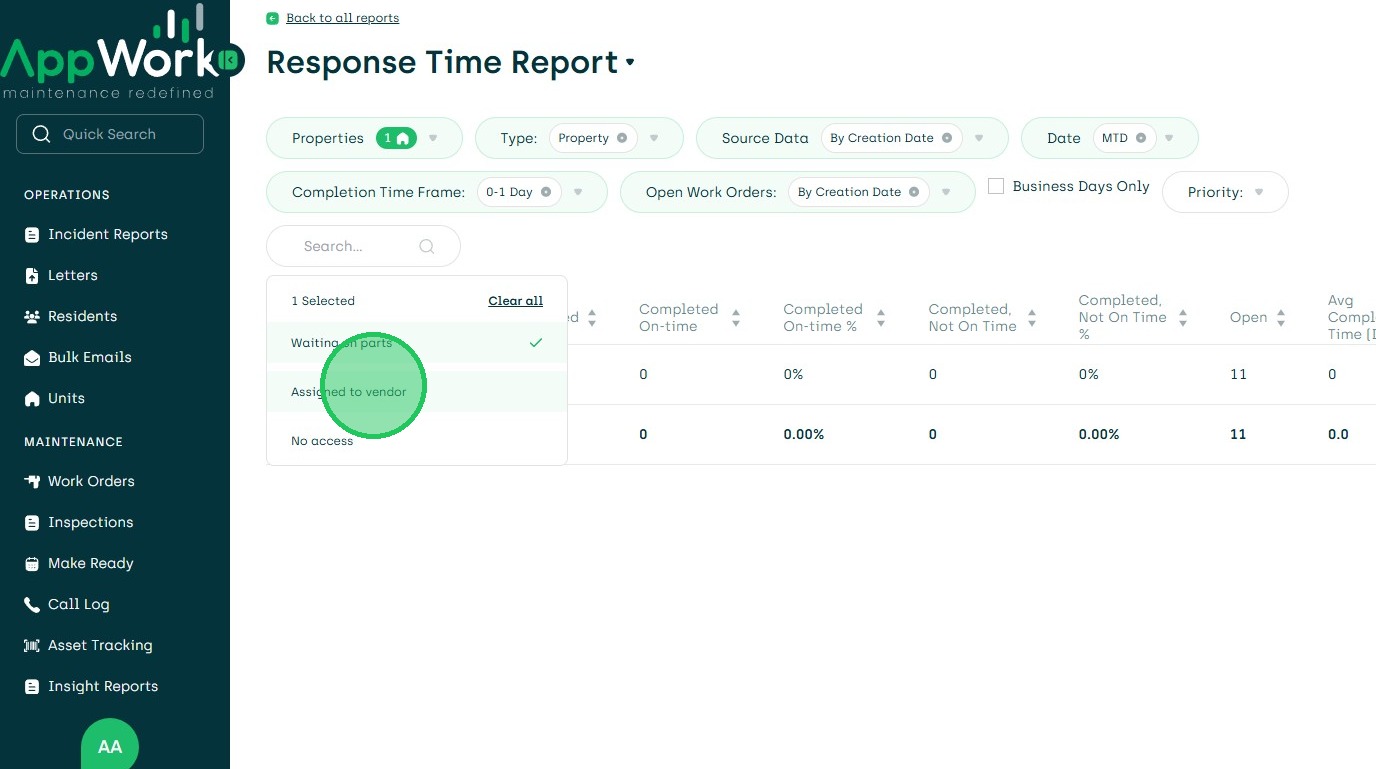Expand the Date filter dropdown arrow
The image size is (1376, 769).
(1169, 138)
